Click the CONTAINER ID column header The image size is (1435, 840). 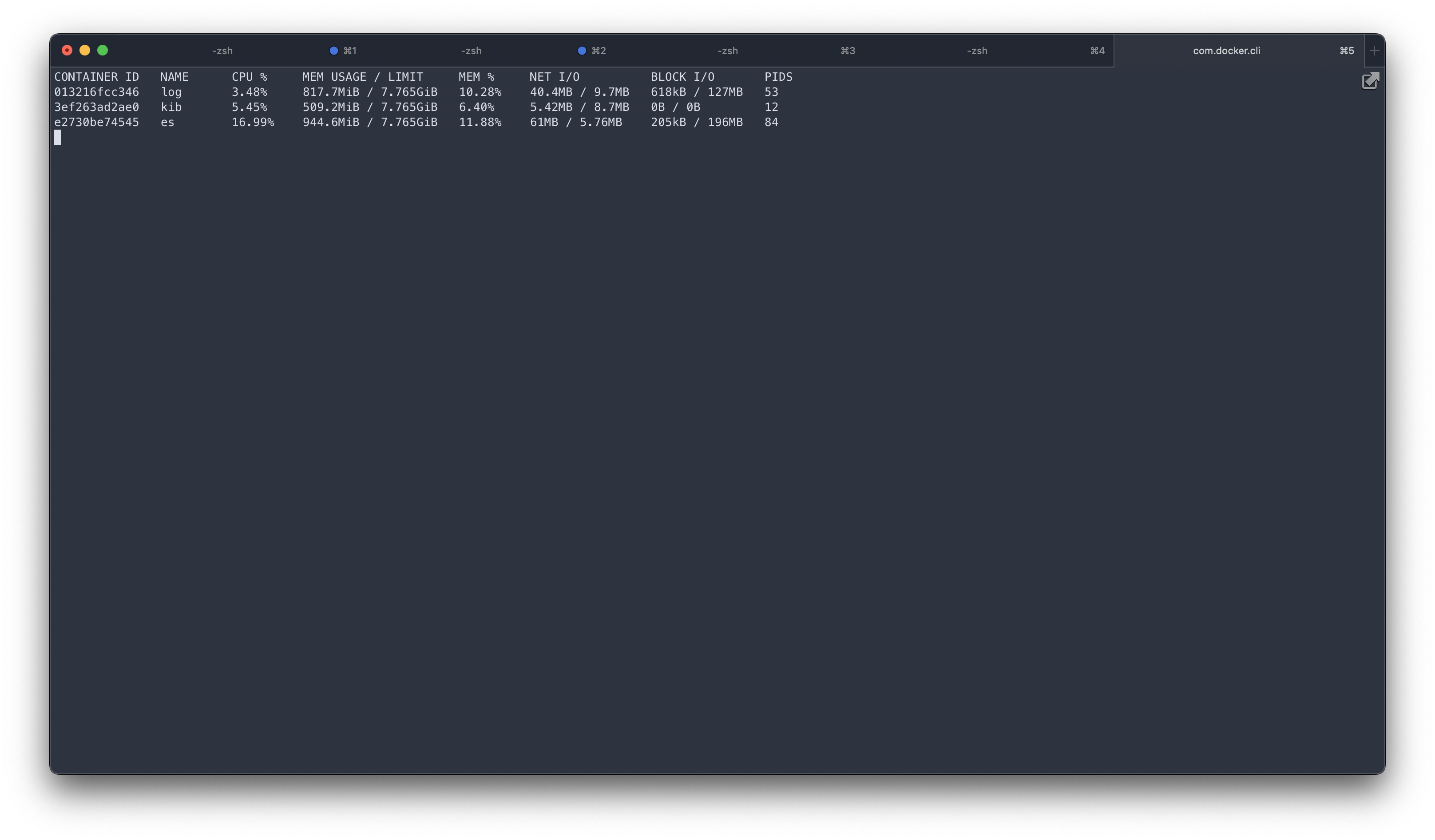coord(97,76)
